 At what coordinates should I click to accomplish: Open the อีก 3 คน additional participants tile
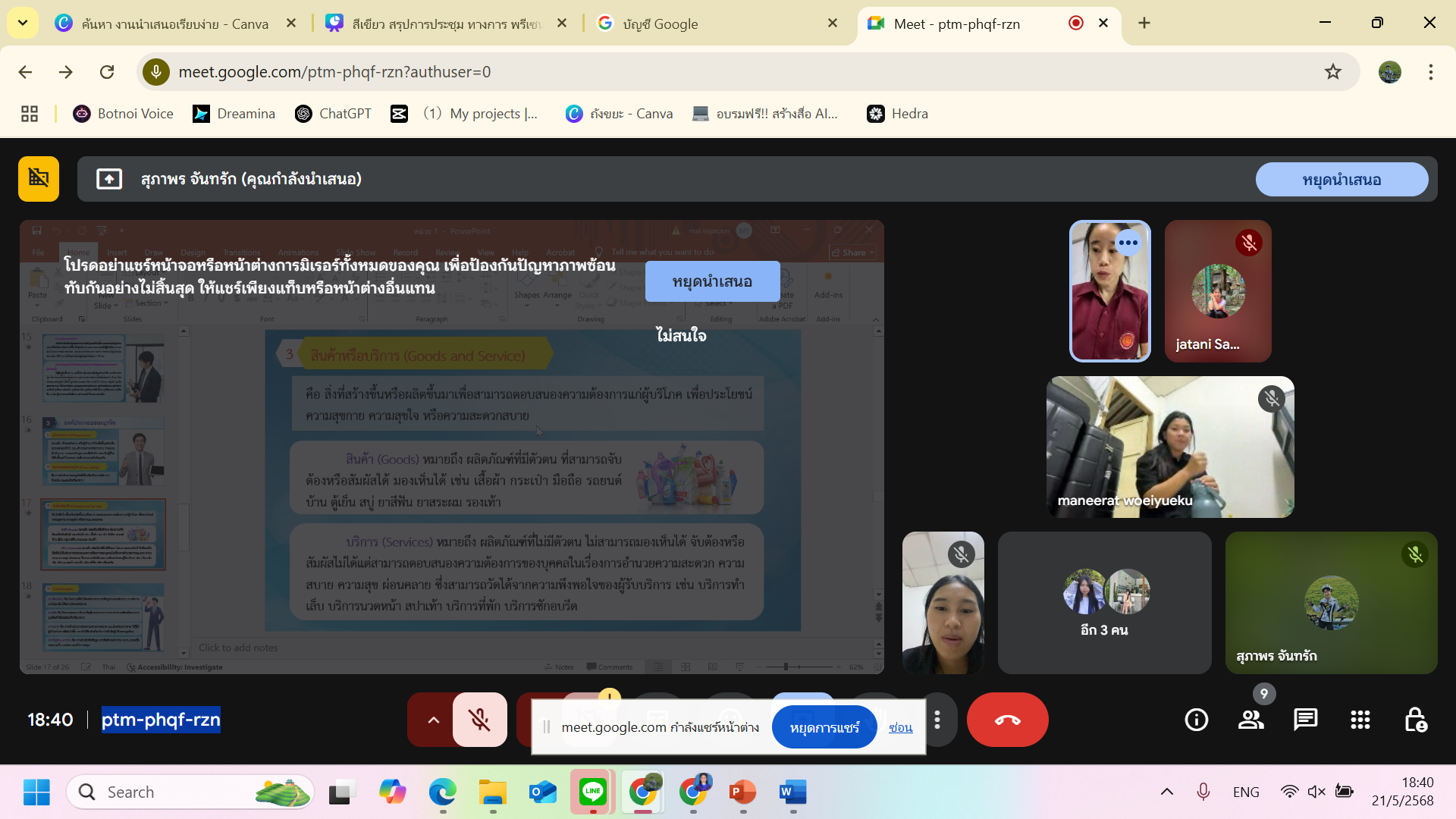point(1104,603)
